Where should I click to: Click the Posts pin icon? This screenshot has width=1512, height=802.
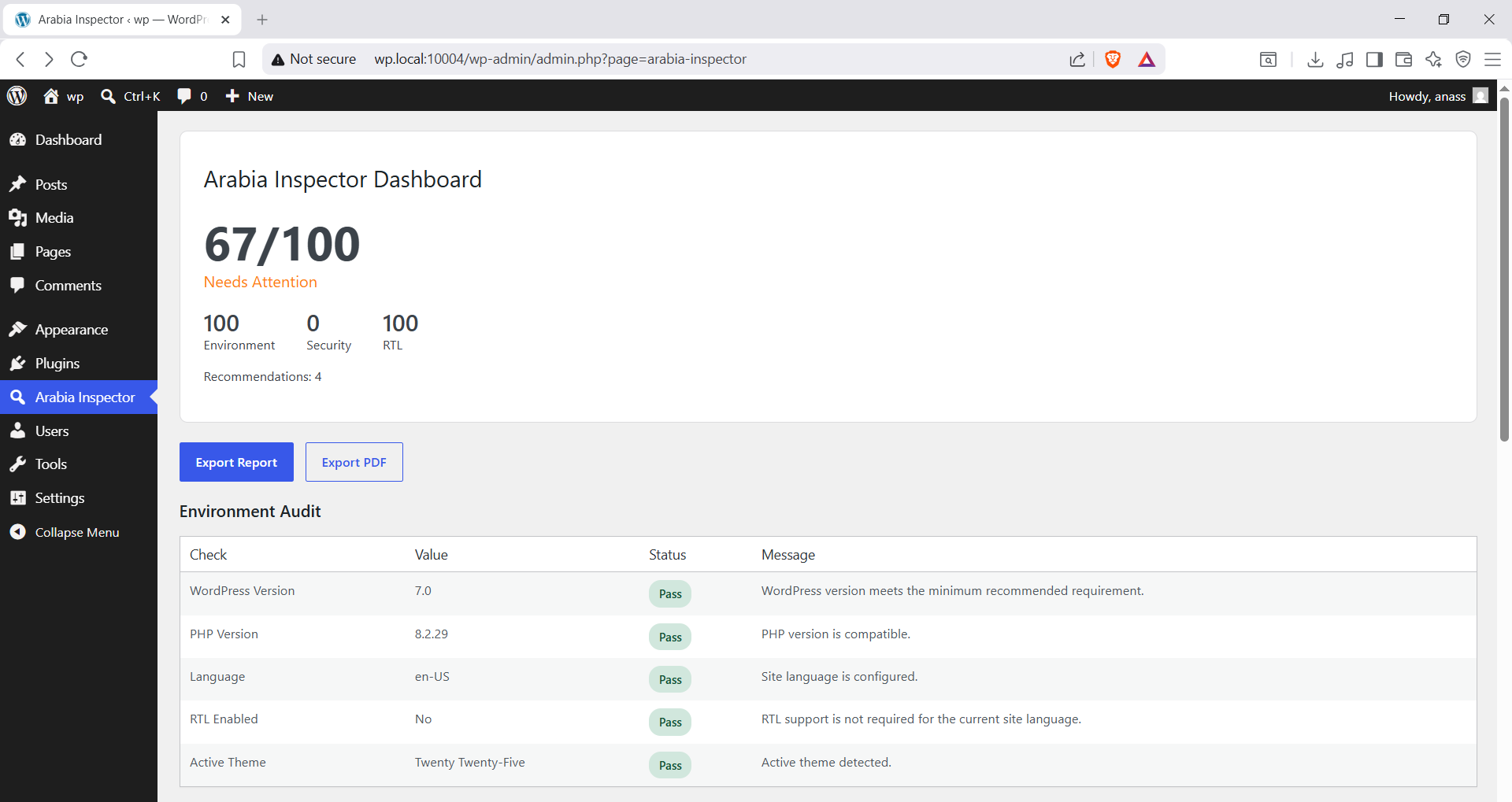[17, 184]
